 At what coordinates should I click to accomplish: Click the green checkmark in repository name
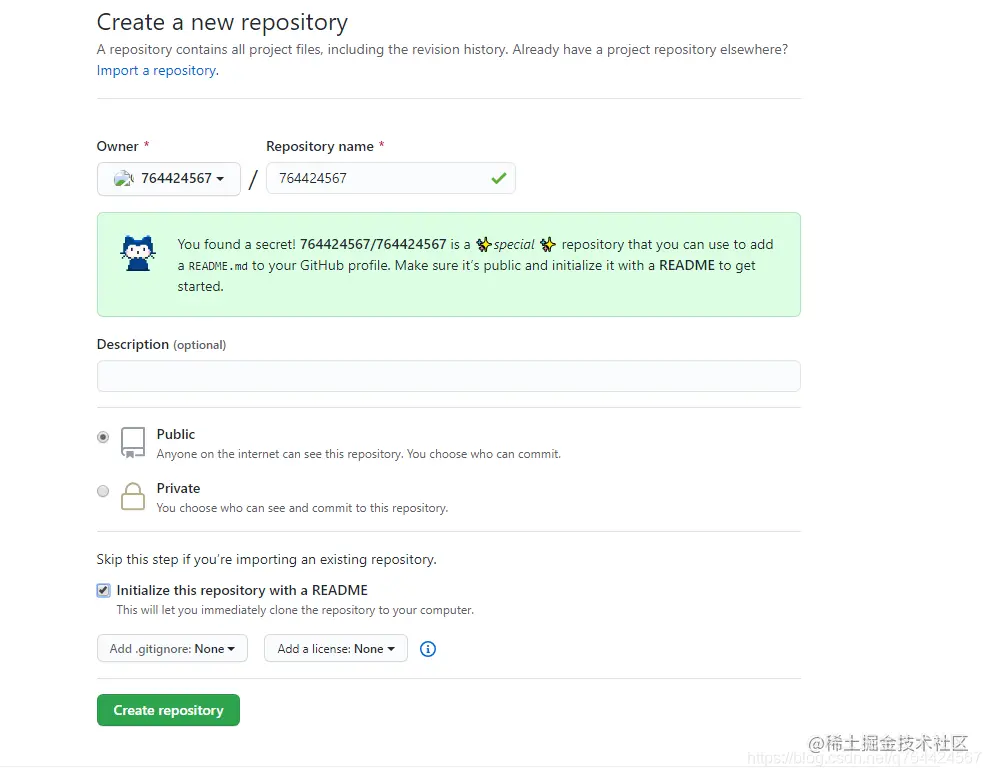coord(499,178)
